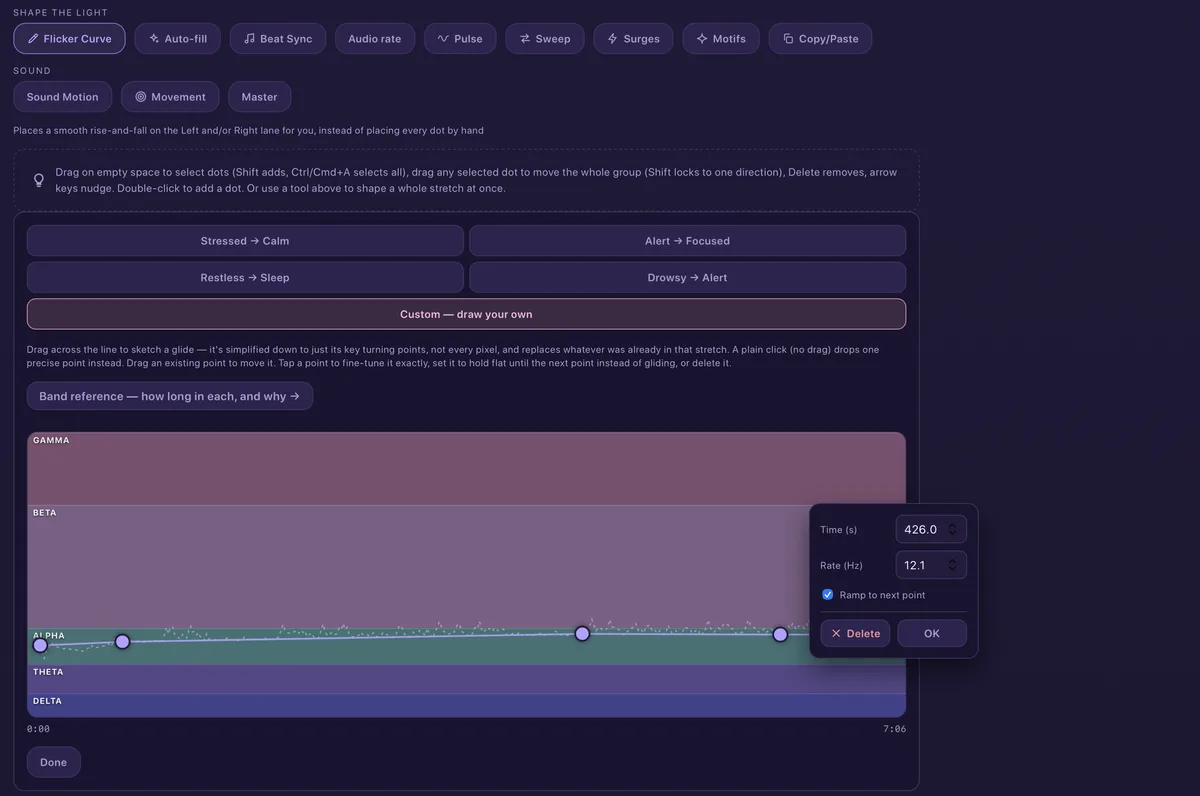Confirm point edit with OK
The height and width of the screenshot is (796, 1200).
932,633
